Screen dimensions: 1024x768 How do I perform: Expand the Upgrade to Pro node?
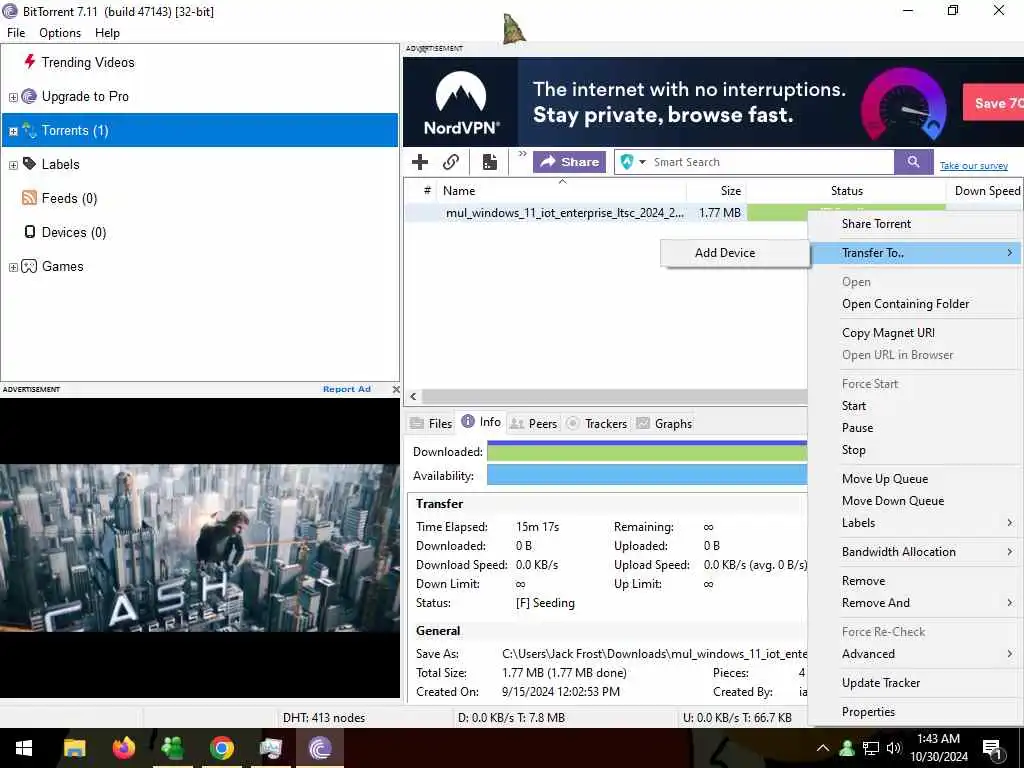pyautogui.click(x=13, y=97)
